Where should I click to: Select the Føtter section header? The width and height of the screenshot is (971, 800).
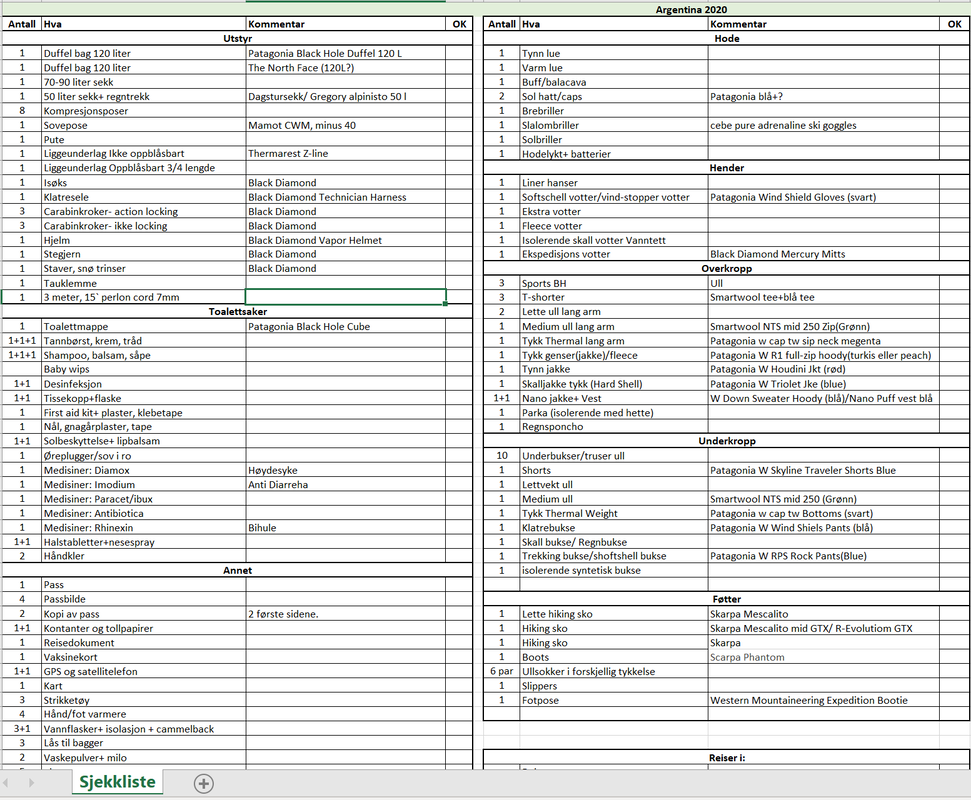pyautogui.click(x=726, y=599)
